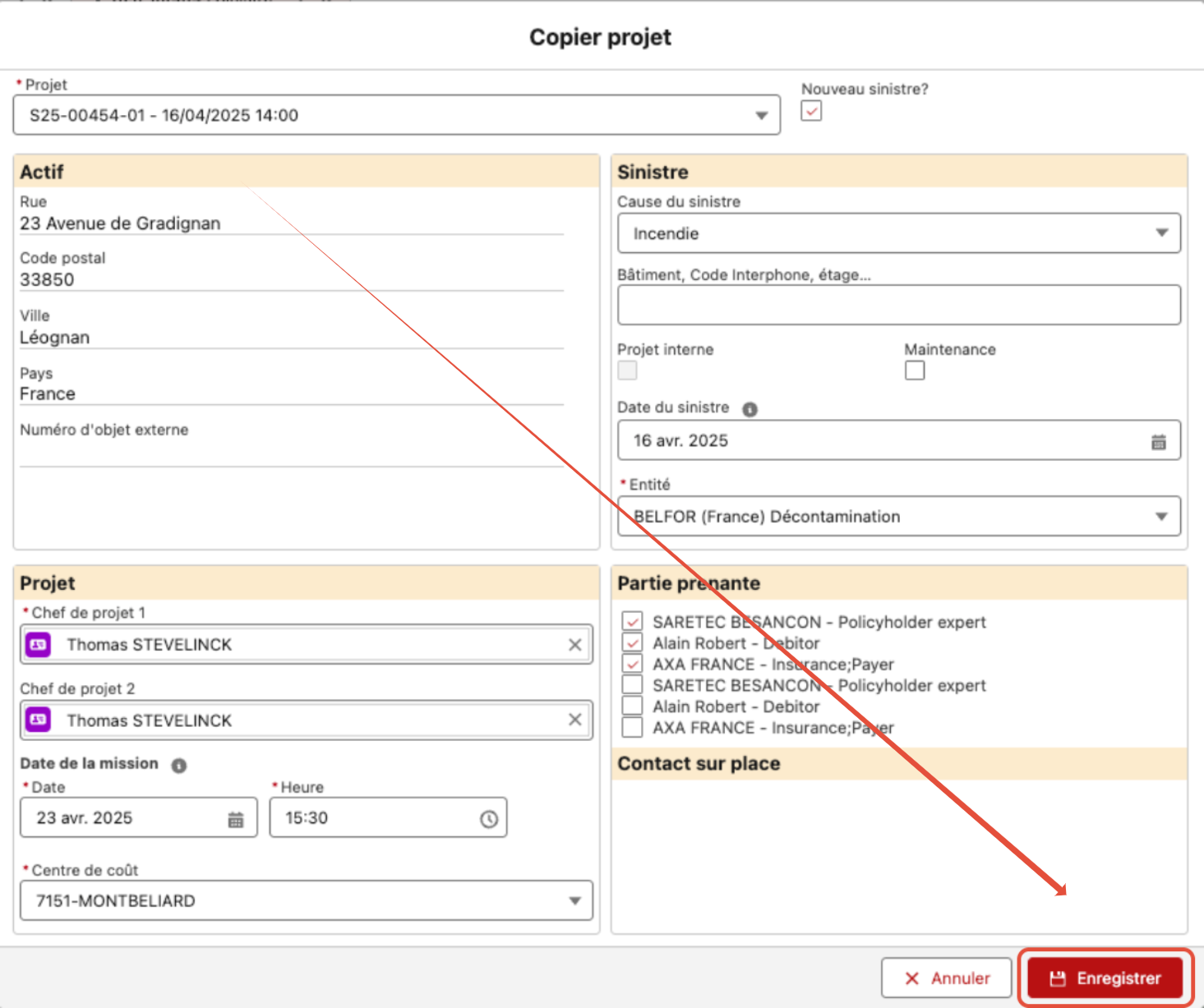Click info icon beside Date de la mission

point(178,765)
